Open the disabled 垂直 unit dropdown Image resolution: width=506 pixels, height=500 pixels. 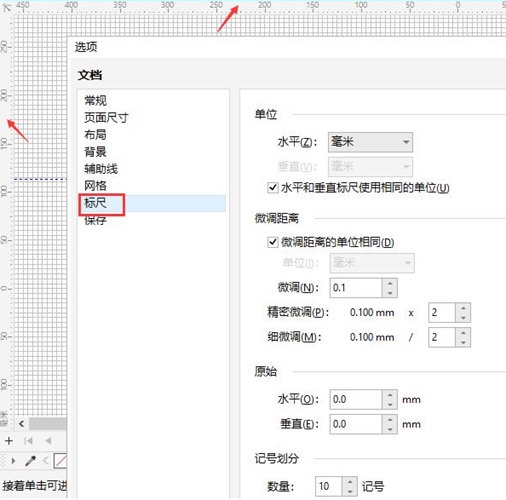coord(370,166)
